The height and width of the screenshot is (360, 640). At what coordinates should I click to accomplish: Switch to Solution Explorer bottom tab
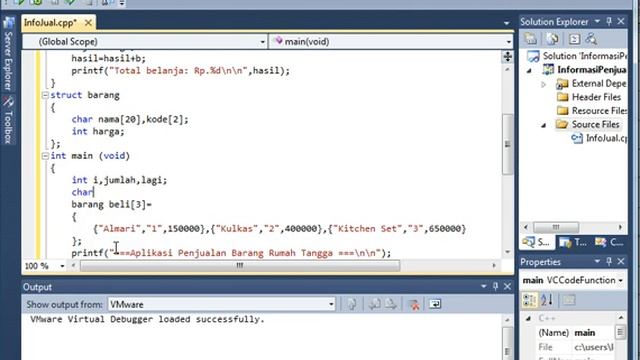[536, 242]
